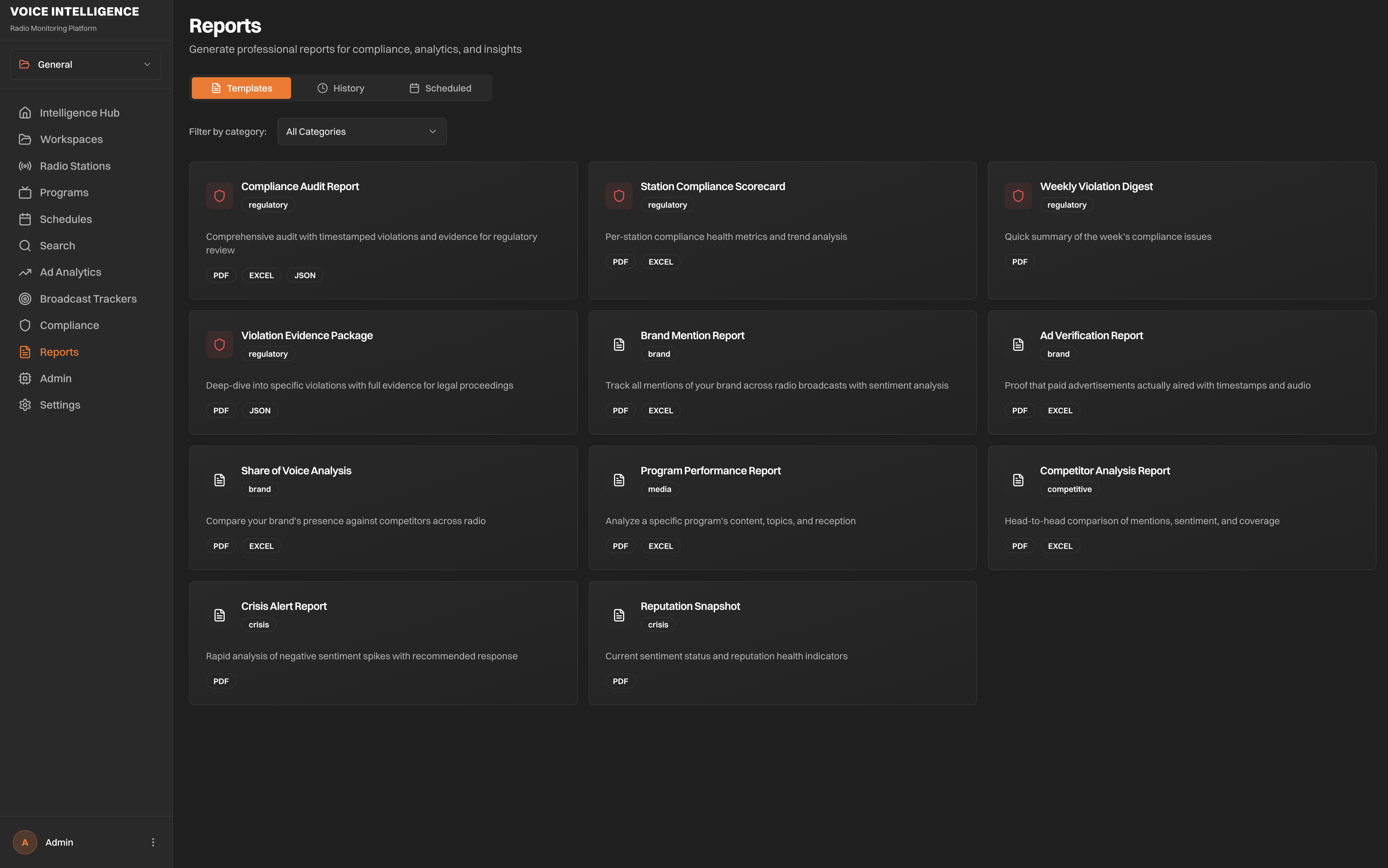Screen dimensions: 1388x868
Task: Open the Settings gear icon
Action: tap(25, 405)
